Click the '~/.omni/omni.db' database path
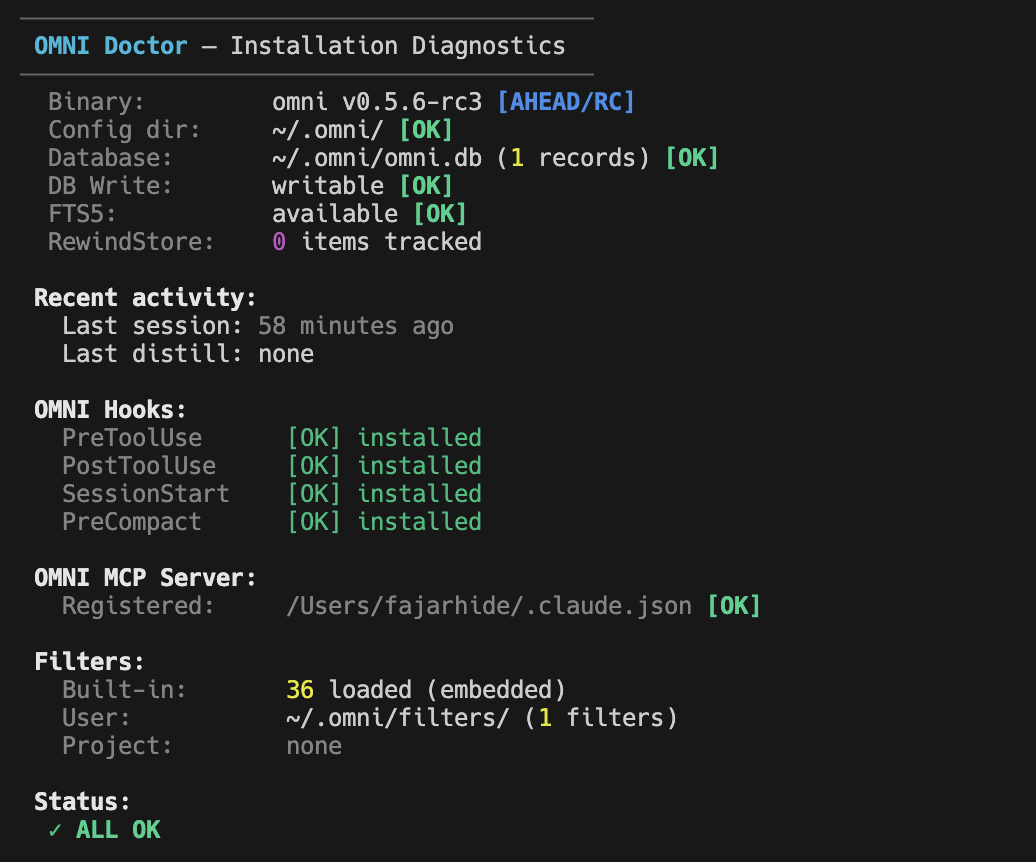The image size is (1036, 862). [377, 158]
